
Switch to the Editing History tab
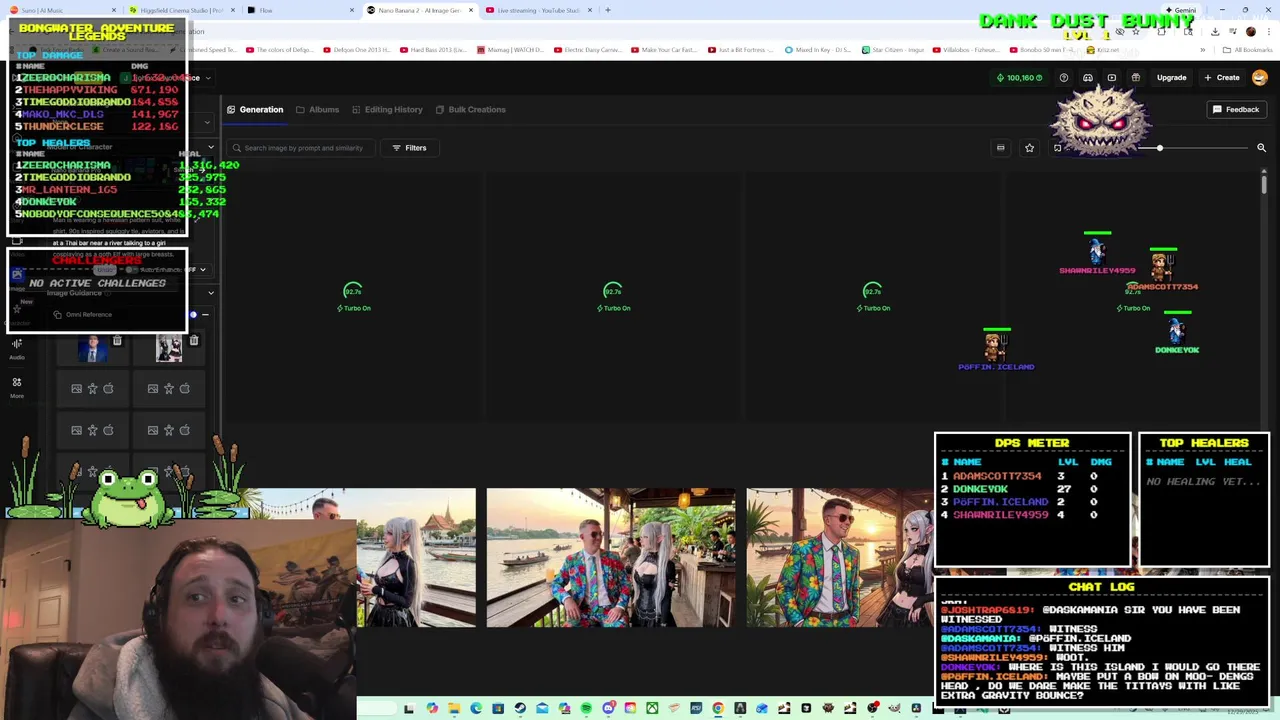click(387, 109)
